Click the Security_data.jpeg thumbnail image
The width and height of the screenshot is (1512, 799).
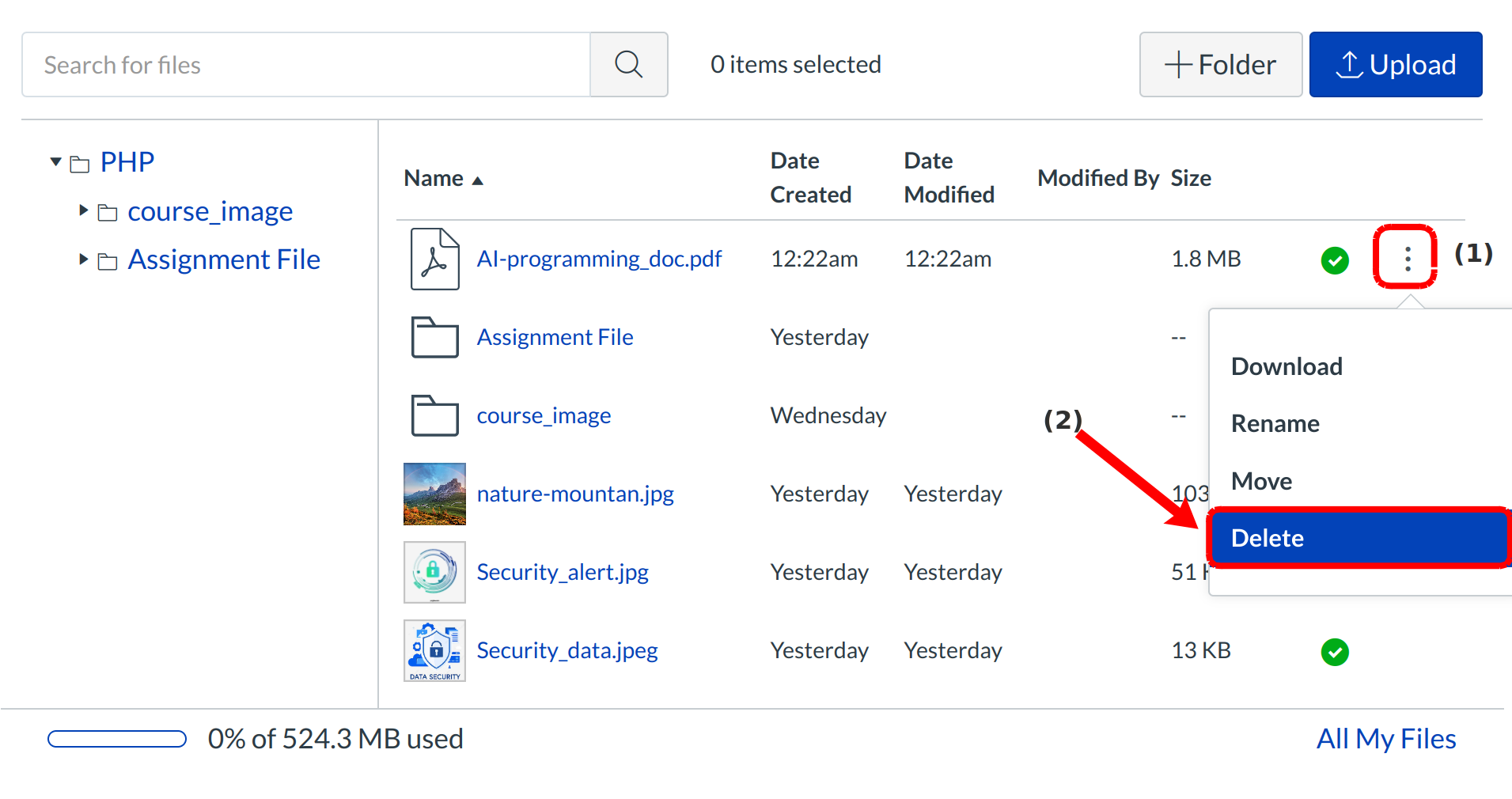[434, 650]
